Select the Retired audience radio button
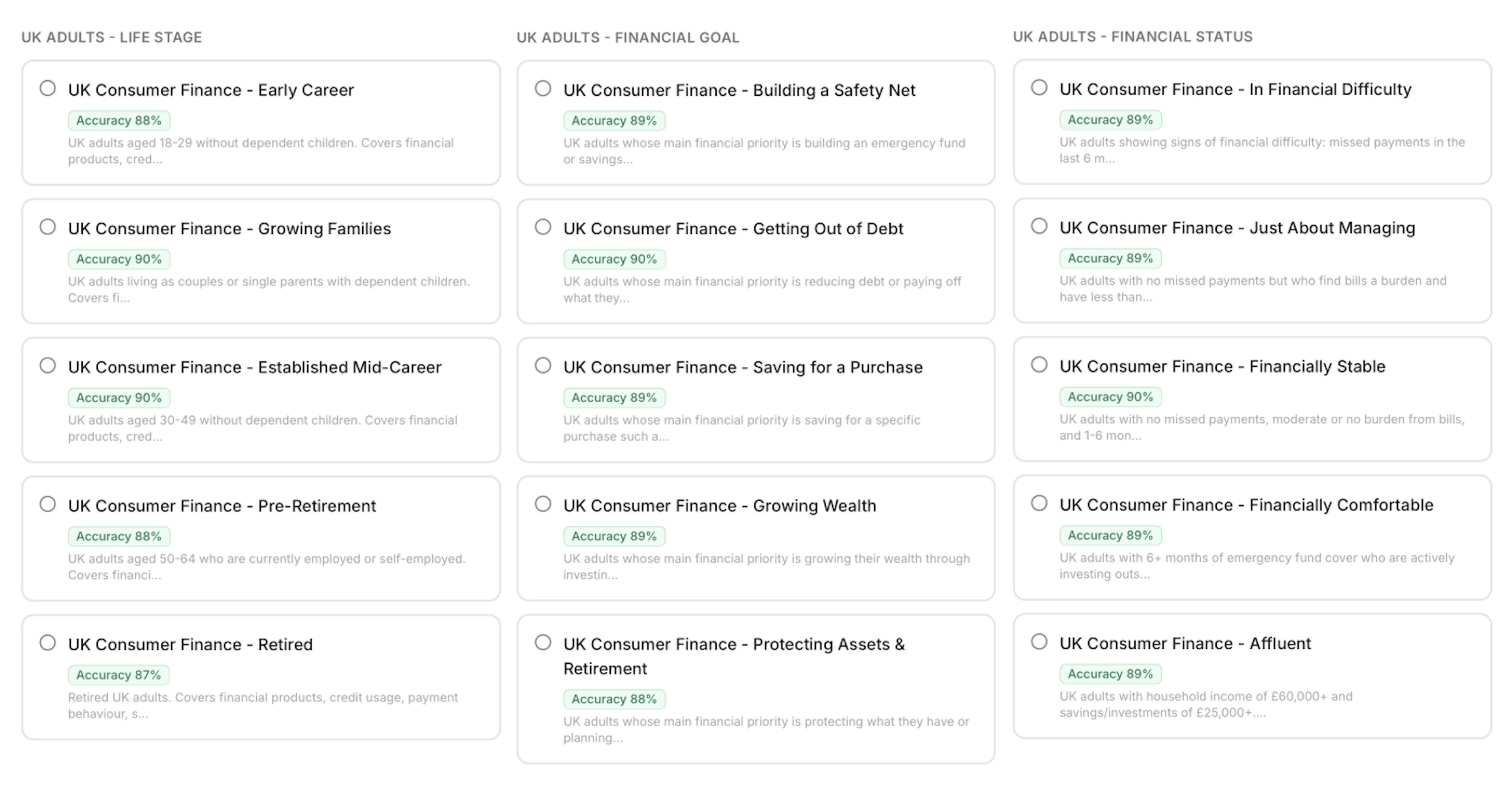The height and width of the screenshot is (794, 1512). pyautogui.click(x=48, y=642)
